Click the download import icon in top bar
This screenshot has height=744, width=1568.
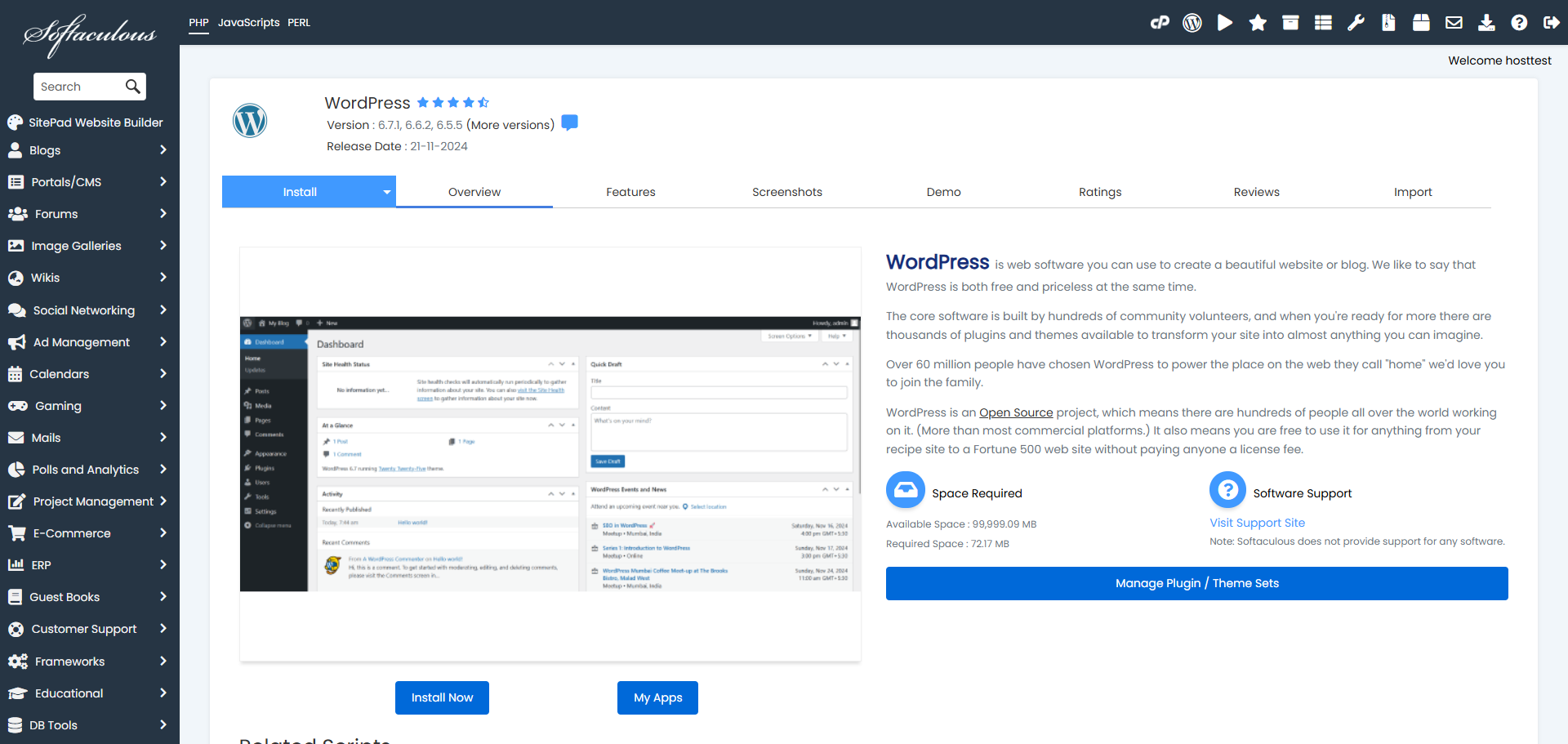pyautogui.click(x=1486, y=23)
